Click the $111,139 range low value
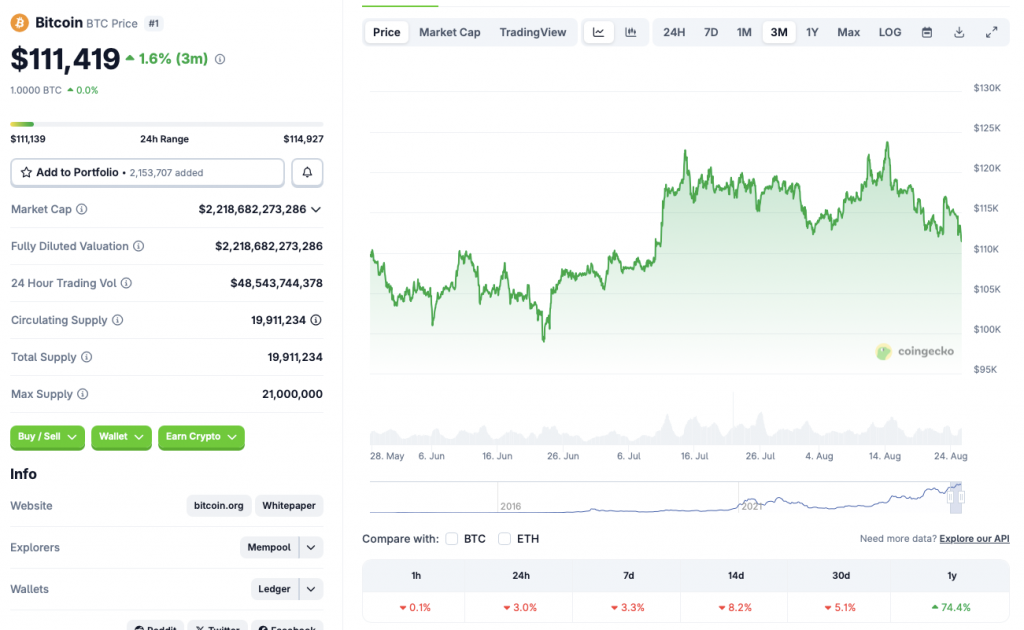The image size is (1024, 630). [28, 139]
